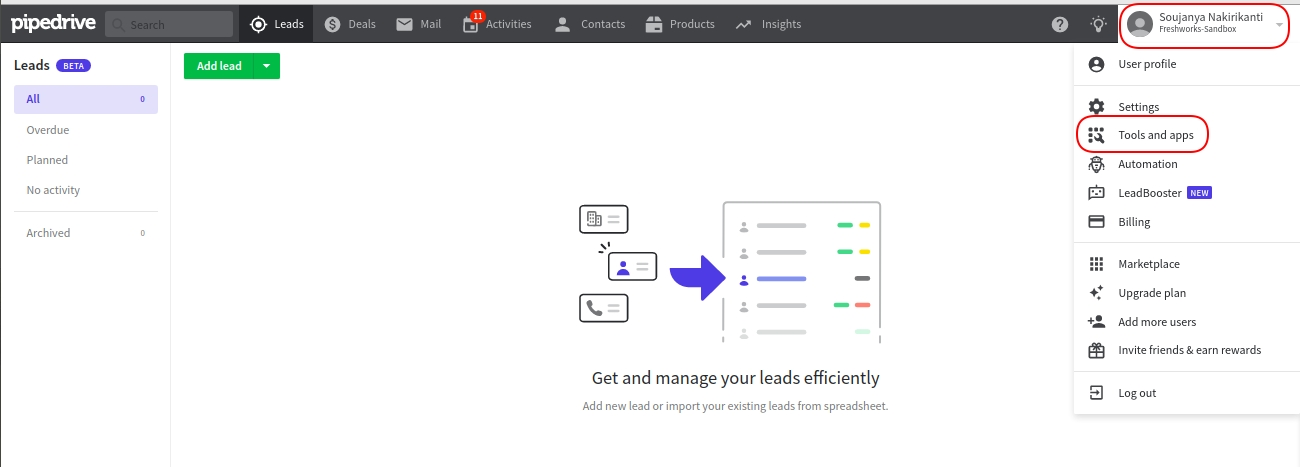Screen dimensions: 1300x467
Task: Click the Add lead button
Action: click(219, 66)
